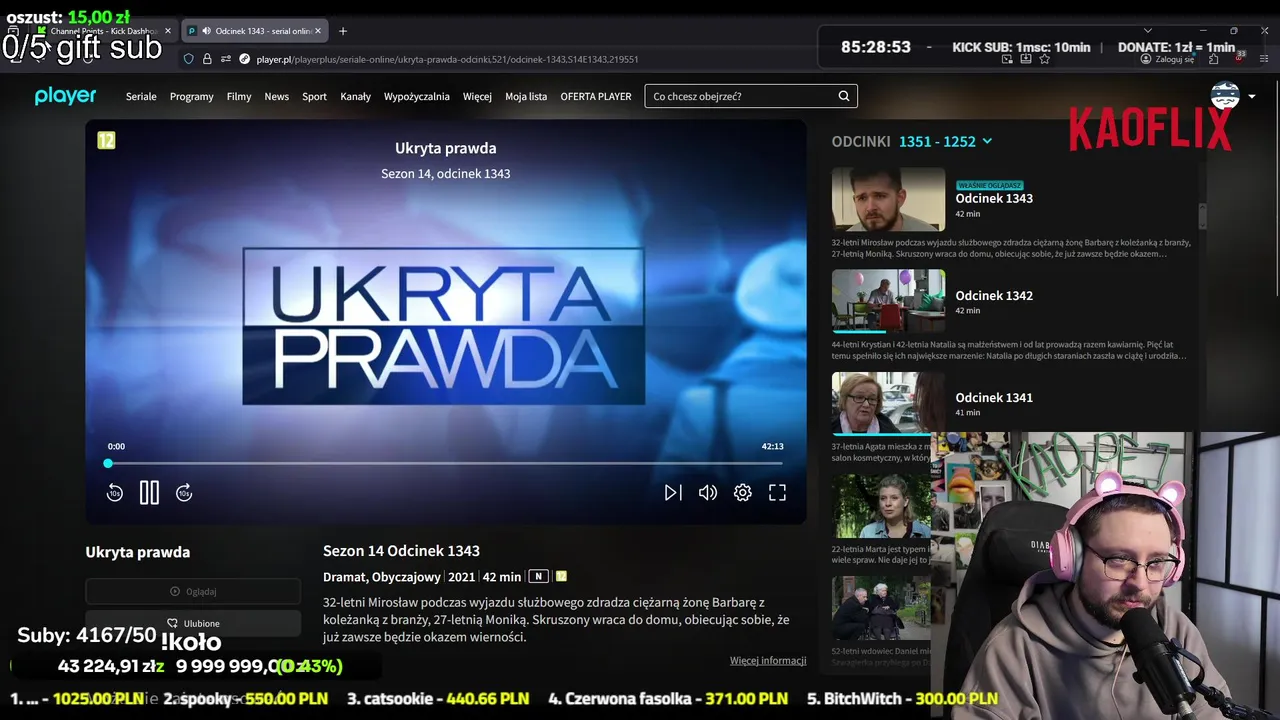Enter fullscreen mode
Image resolution: width=1280 pixels, height=720 pixels.
pos(777,492)
